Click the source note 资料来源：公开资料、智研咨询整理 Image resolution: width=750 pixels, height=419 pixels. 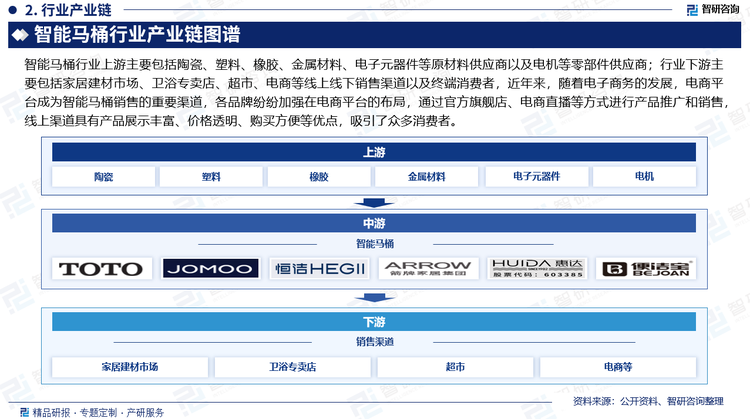coord(648,401)
